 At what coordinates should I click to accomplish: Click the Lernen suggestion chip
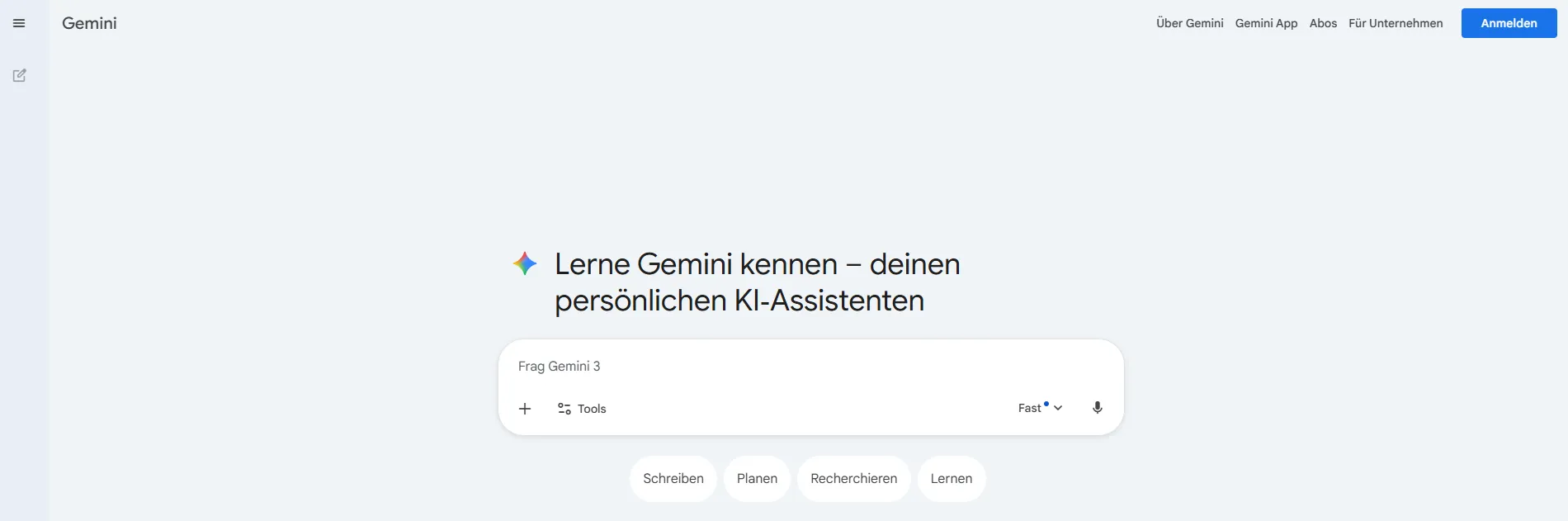click(x=952, y=478)
